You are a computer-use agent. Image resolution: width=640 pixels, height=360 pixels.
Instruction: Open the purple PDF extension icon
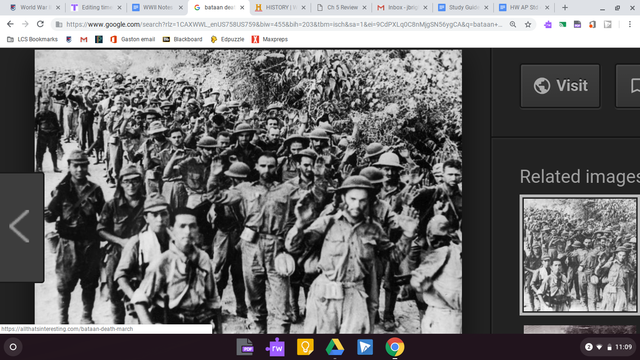pos(577,24)
